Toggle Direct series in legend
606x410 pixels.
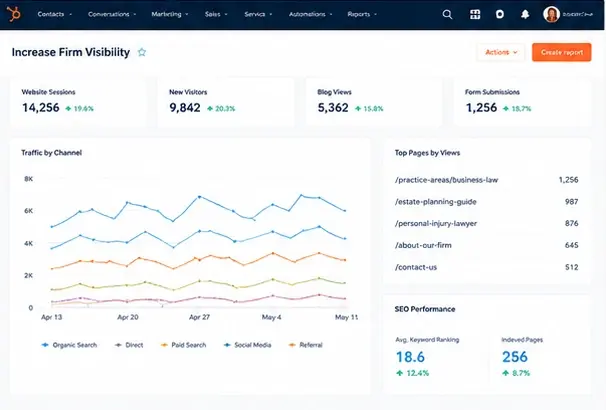click(129, 345)
